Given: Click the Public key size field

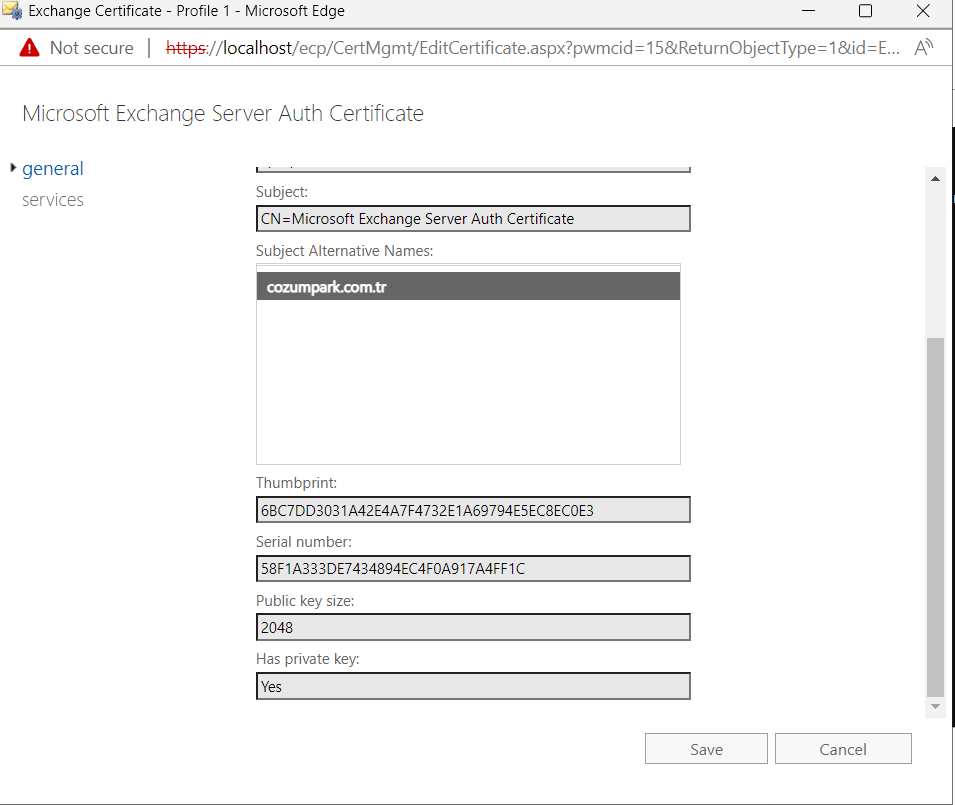Looking at the screenshot, I should point(473,627).
